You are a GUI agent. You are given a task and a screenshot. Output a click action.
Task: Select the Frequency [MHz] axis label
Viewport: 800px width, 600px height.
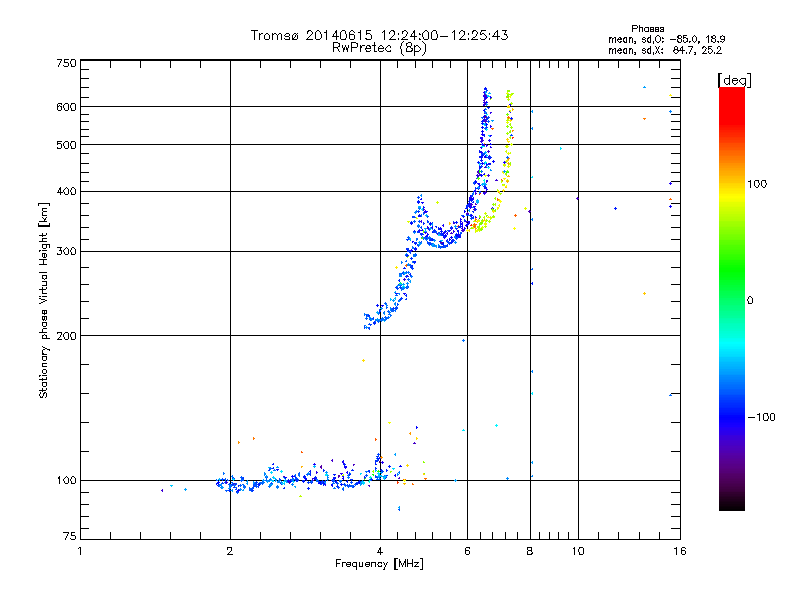tap(379, 564)
